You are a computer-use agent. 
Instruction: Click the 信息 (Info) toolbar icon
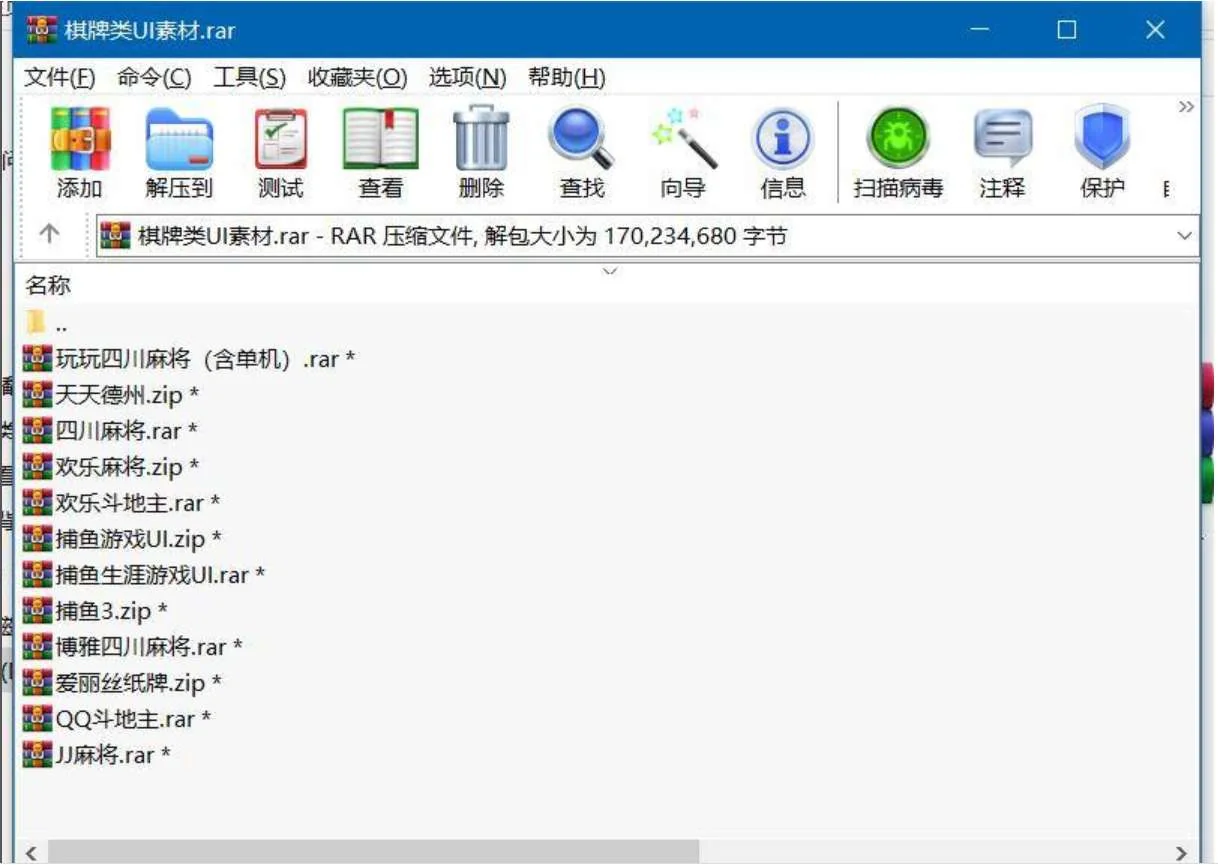click(782, 140)
